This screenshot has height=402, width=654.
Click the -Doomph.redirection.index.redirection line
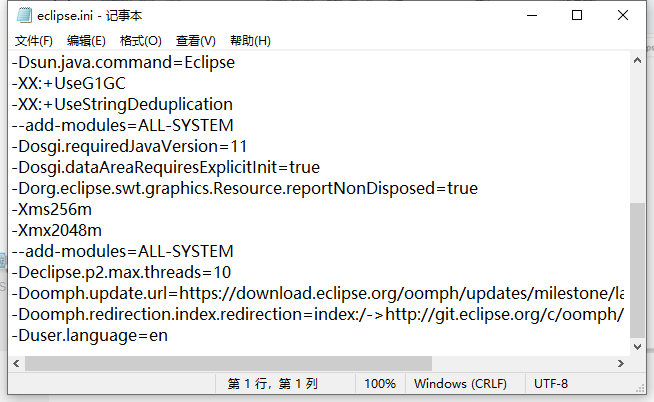click(318, 314)
